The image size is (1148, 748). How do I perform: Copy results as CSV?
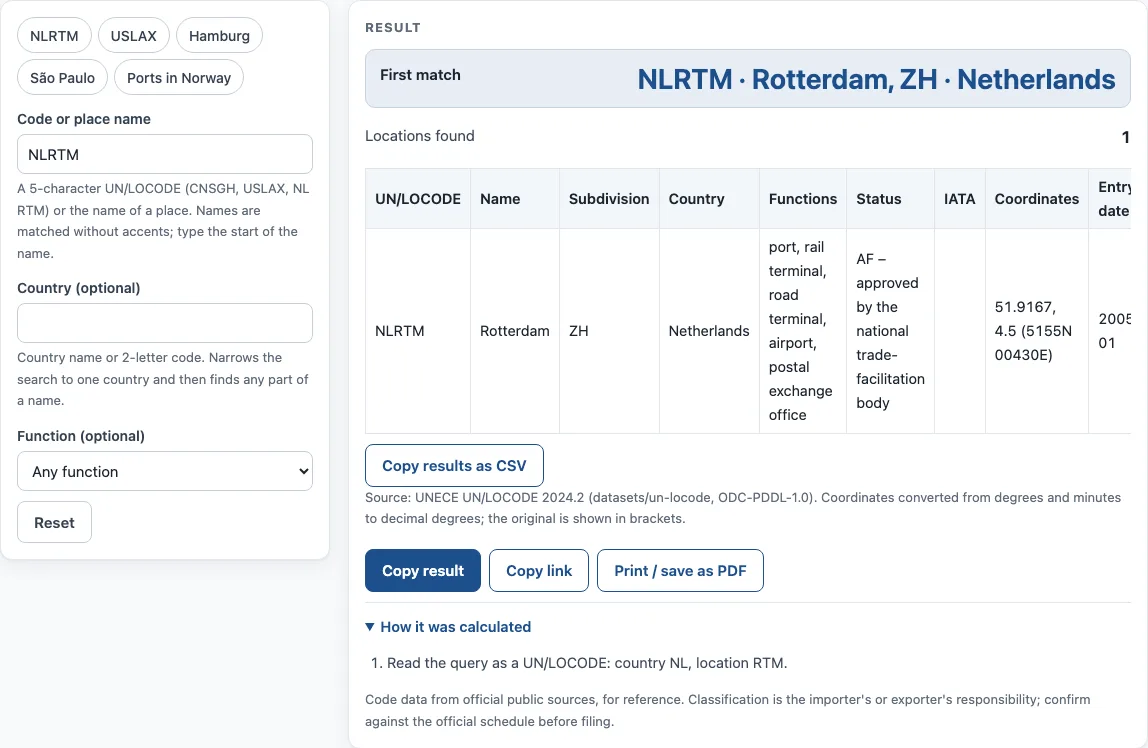pos(454,465)
